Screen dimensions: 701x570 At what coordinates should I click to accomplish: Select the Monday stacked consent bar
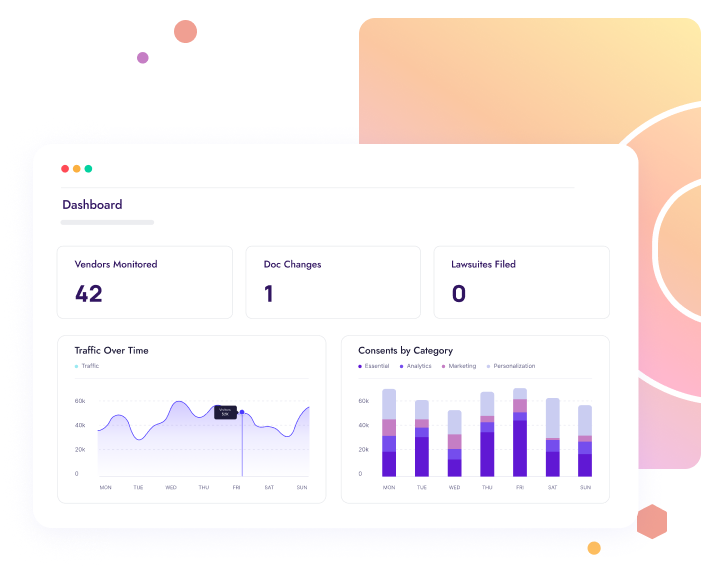click(x=389, y=433)
